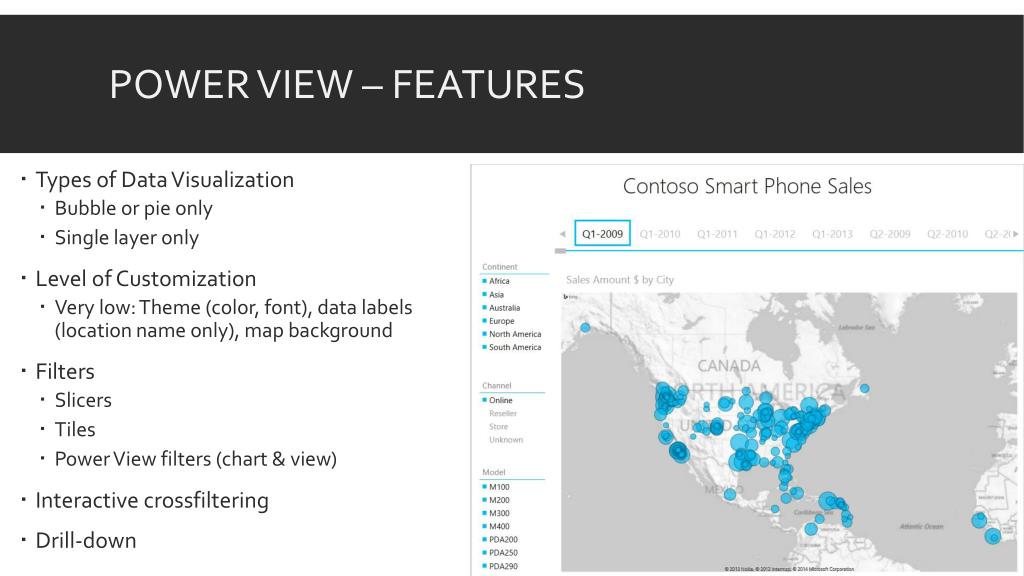The image size is (1024, 576).
Task: Click the Model slicer header
Action: (x=494, y=472)
